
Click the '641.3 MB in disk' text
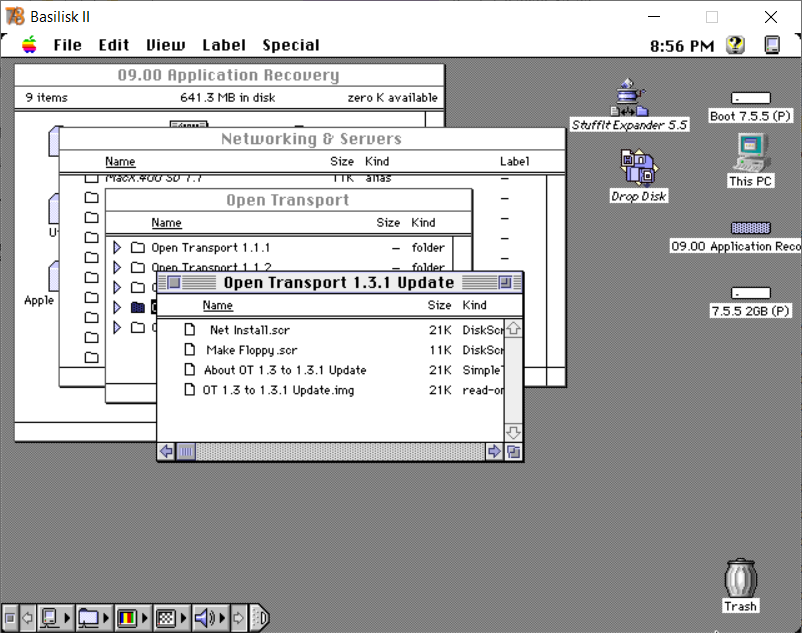click(228, 98)
